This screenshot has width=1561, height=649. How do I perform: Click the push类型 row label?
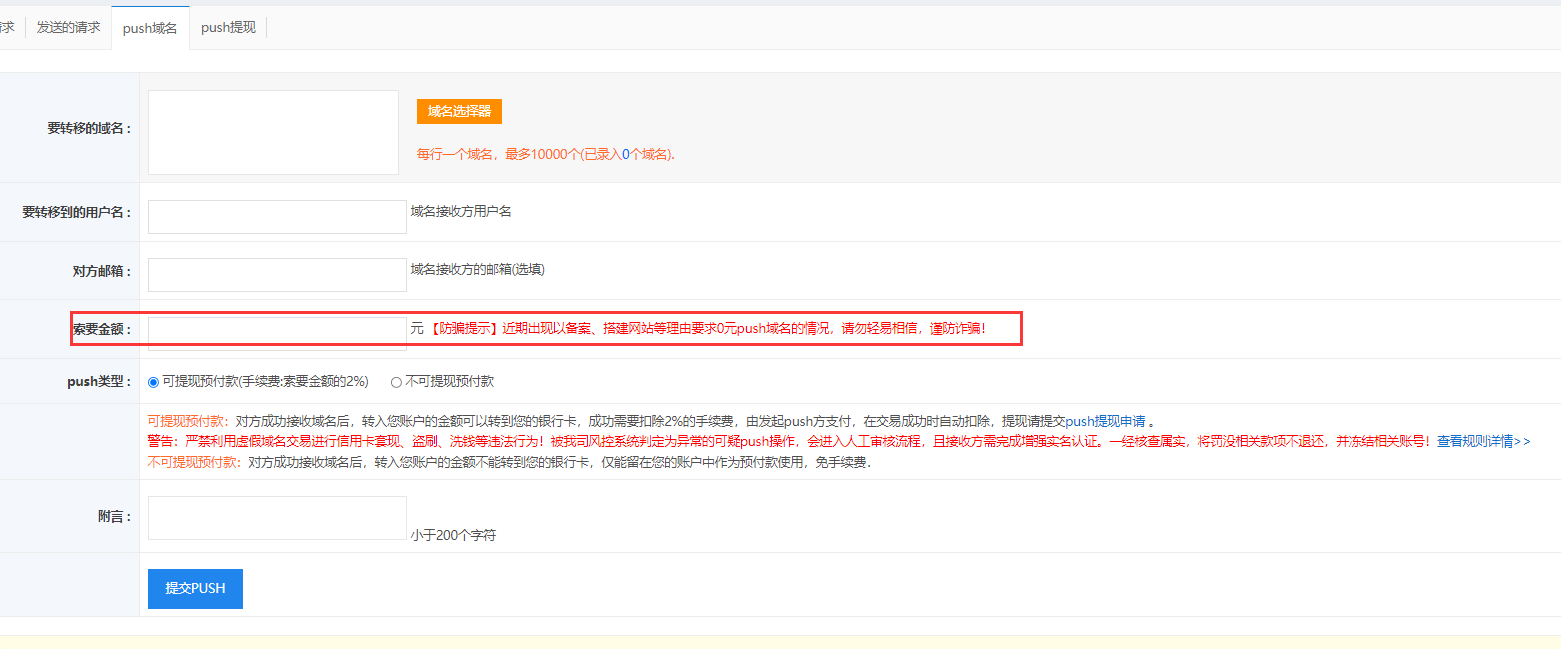point(99,382)
